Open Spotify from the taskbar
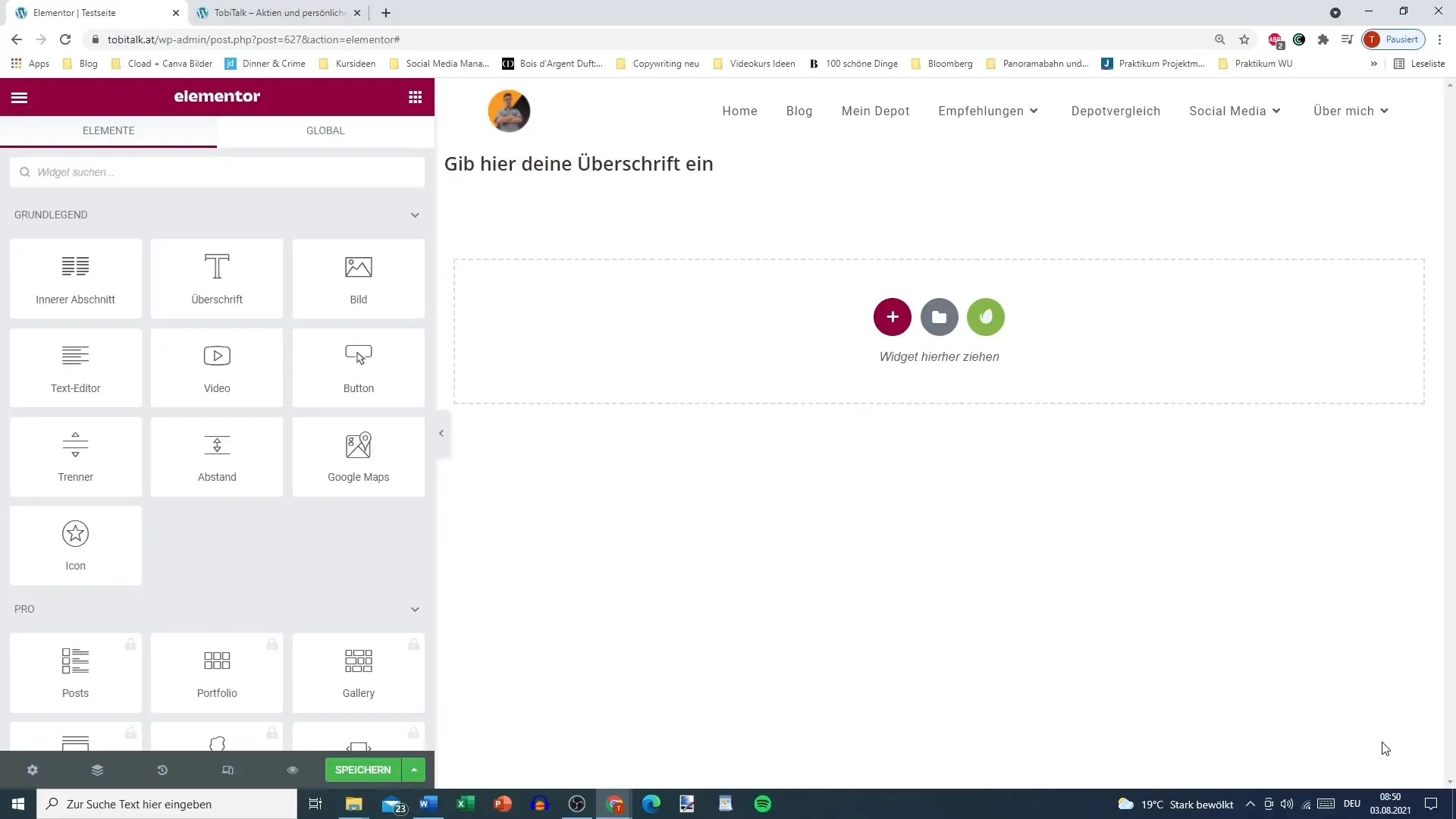The height and width of the screenshot is (819, 1456). click(x=763, y=804)
